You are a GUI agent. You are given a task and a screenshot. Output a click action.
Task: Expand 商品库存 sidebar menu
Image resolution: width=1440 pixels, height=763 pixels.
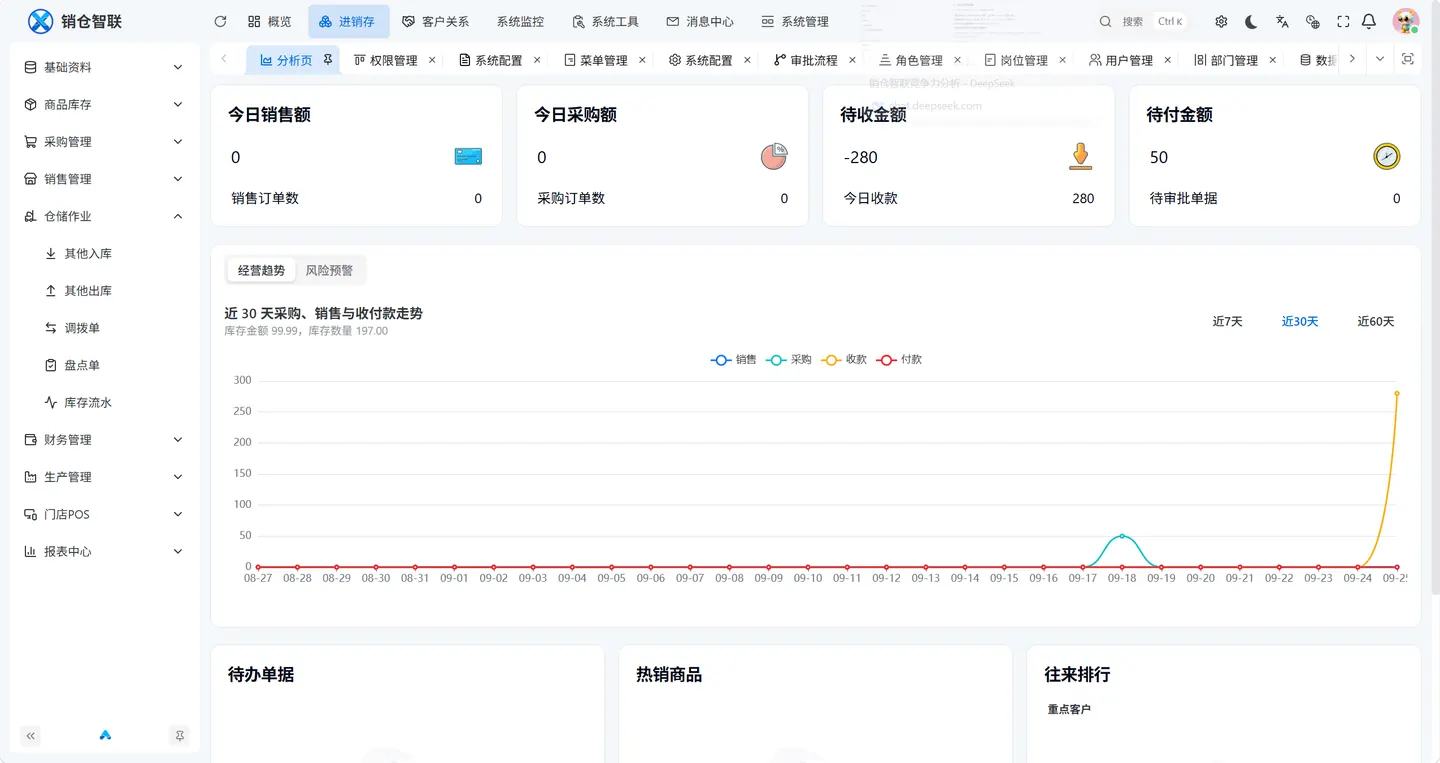(x=104, y=104)
